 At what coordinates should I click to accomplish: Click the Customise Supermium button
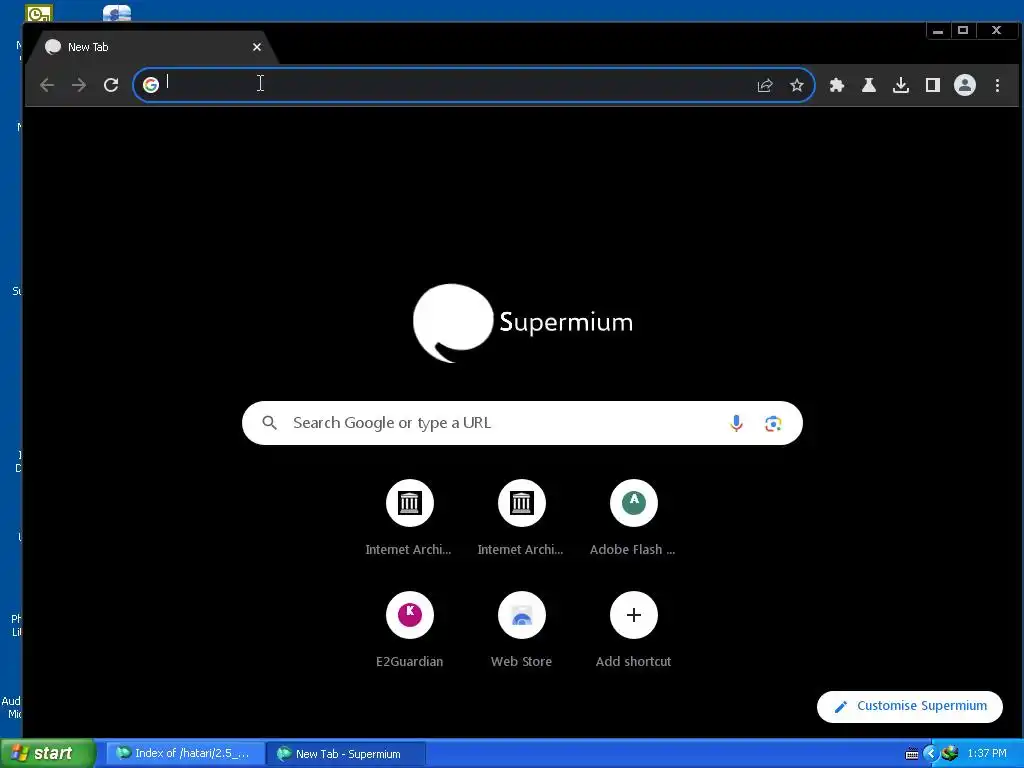pos(910,707)
